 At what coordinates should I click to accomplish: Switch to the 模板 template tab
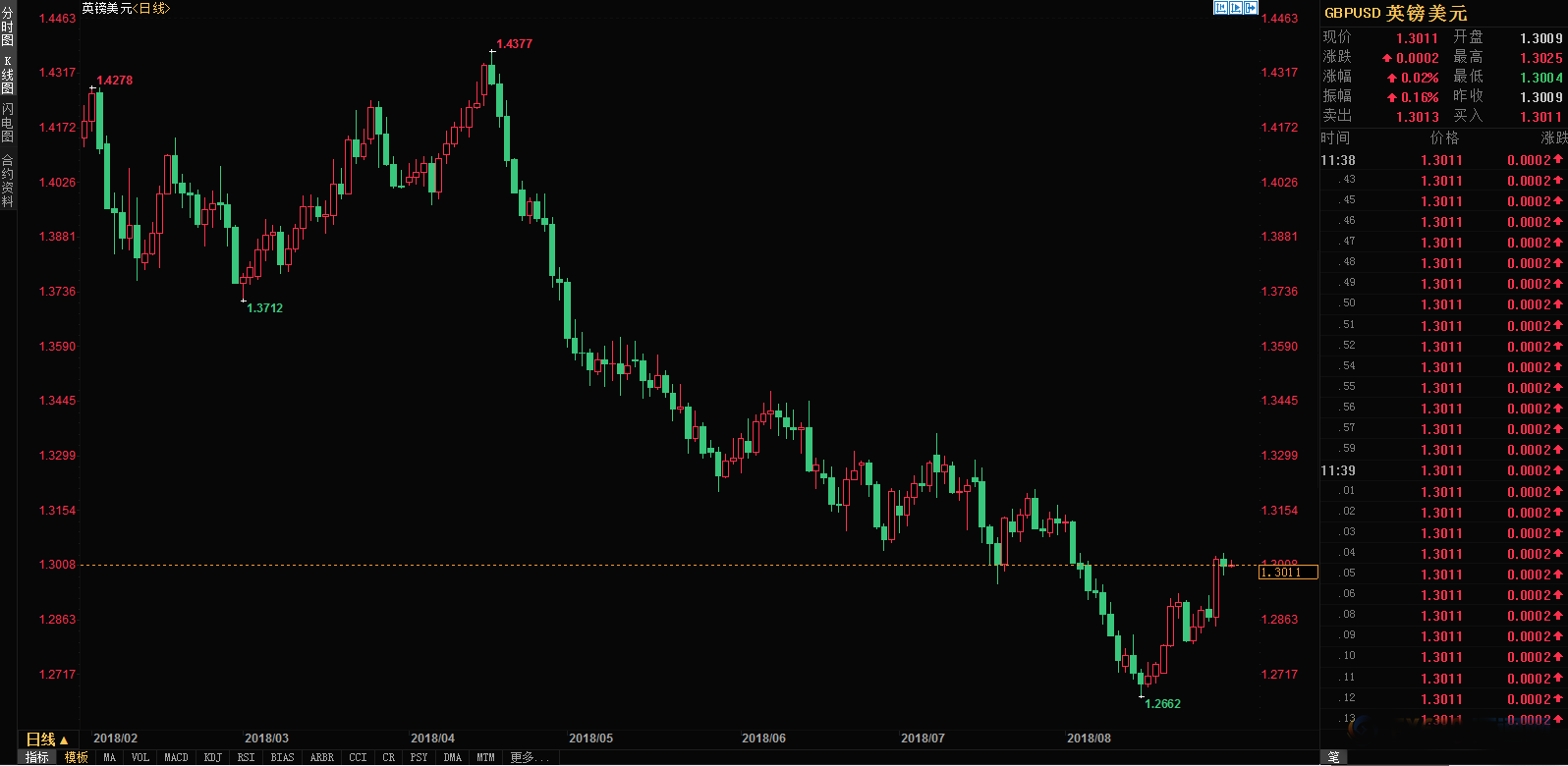[77, 757]
